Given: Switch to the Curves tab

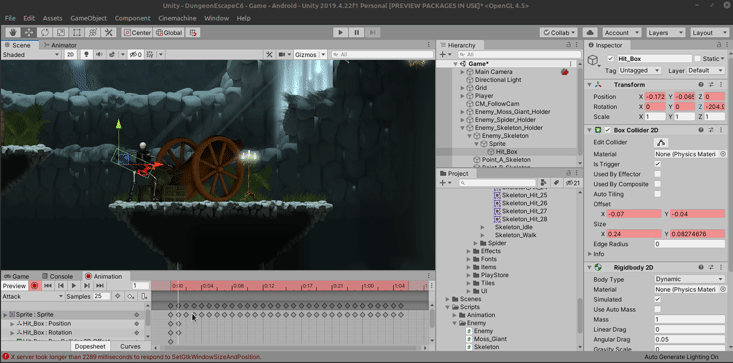Looking at the screenshot, I should 130,347.
